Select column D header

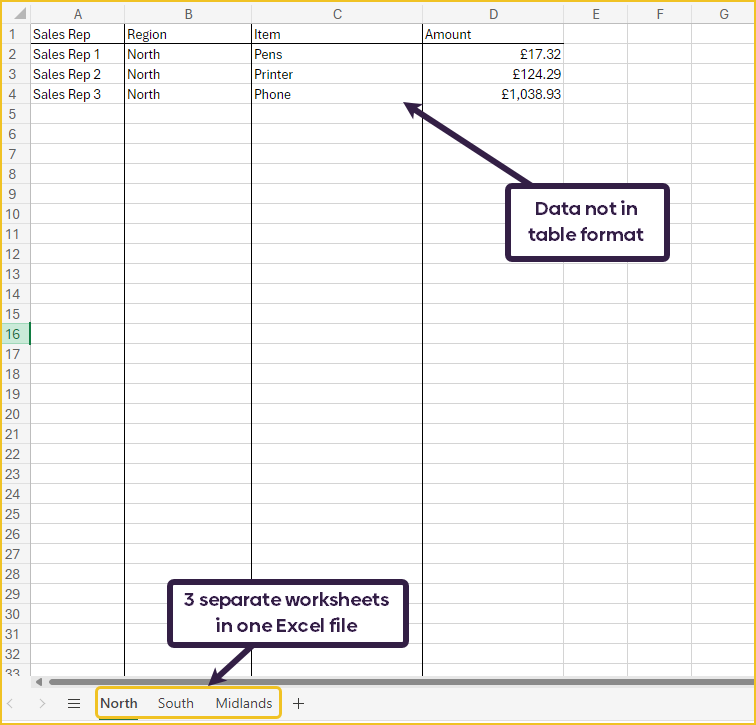tap(492, 14)
